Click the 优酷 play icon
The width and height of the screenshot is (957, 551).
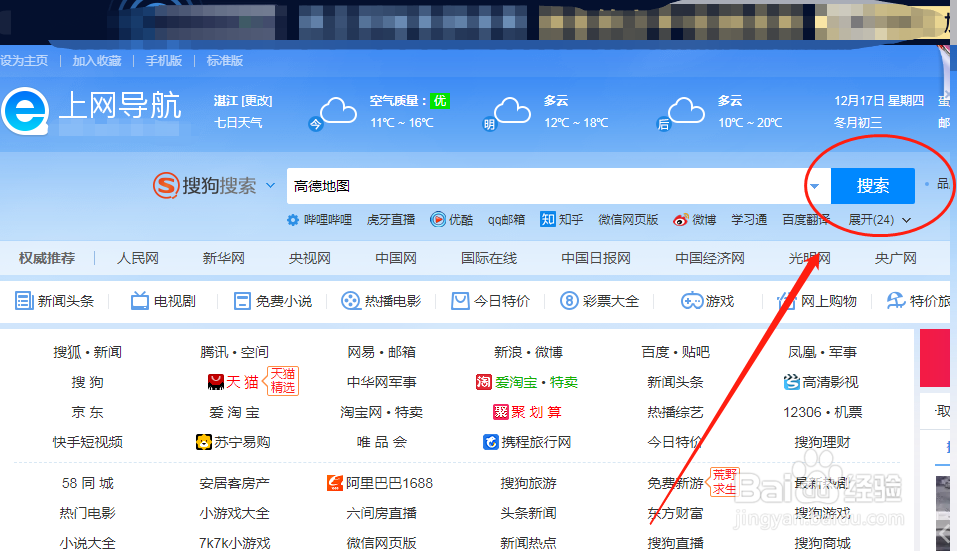tap(438, 220)
